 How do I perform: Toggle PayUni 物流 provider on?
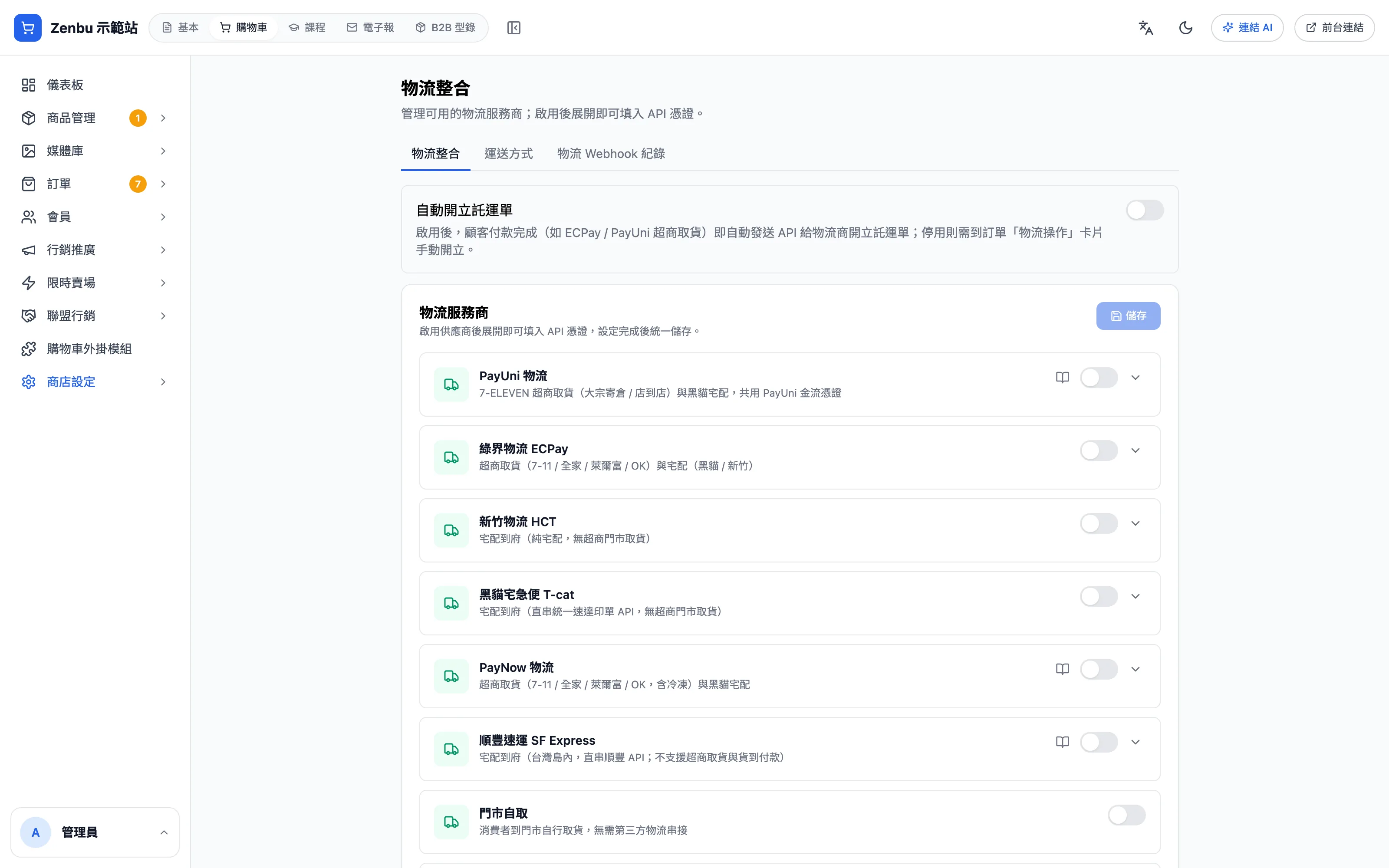pos(1099,378)
